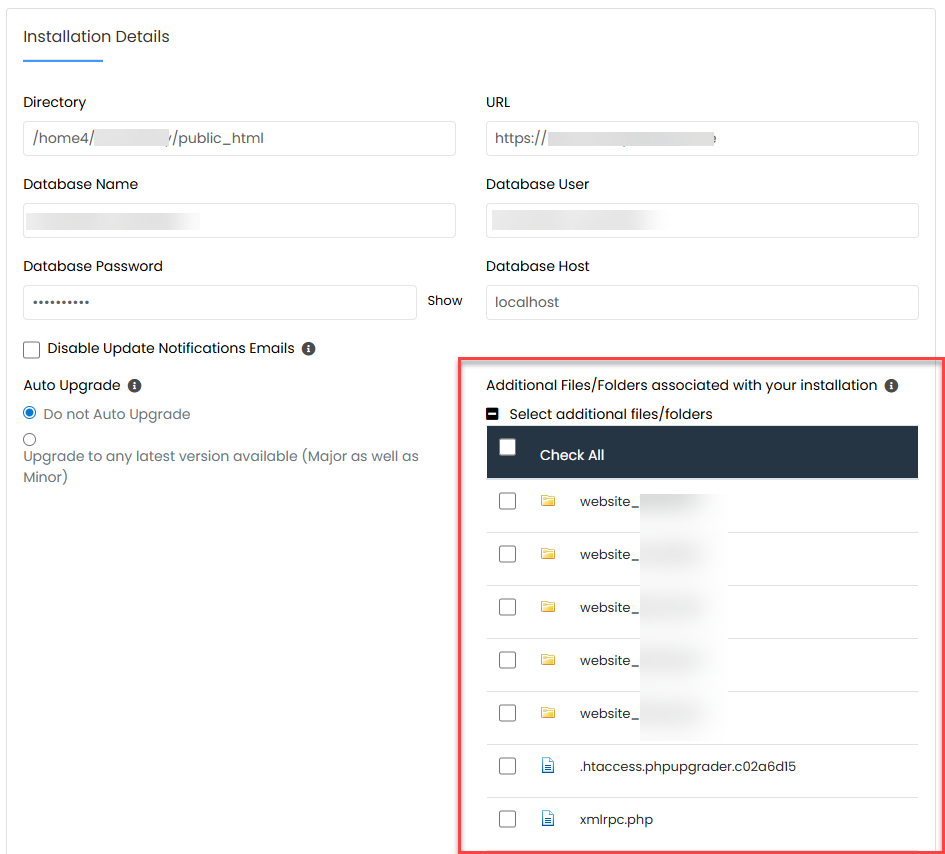Open the info tooltip for Additional Files/Folders
The image size is (945, 854).
(x=891, y=385)
